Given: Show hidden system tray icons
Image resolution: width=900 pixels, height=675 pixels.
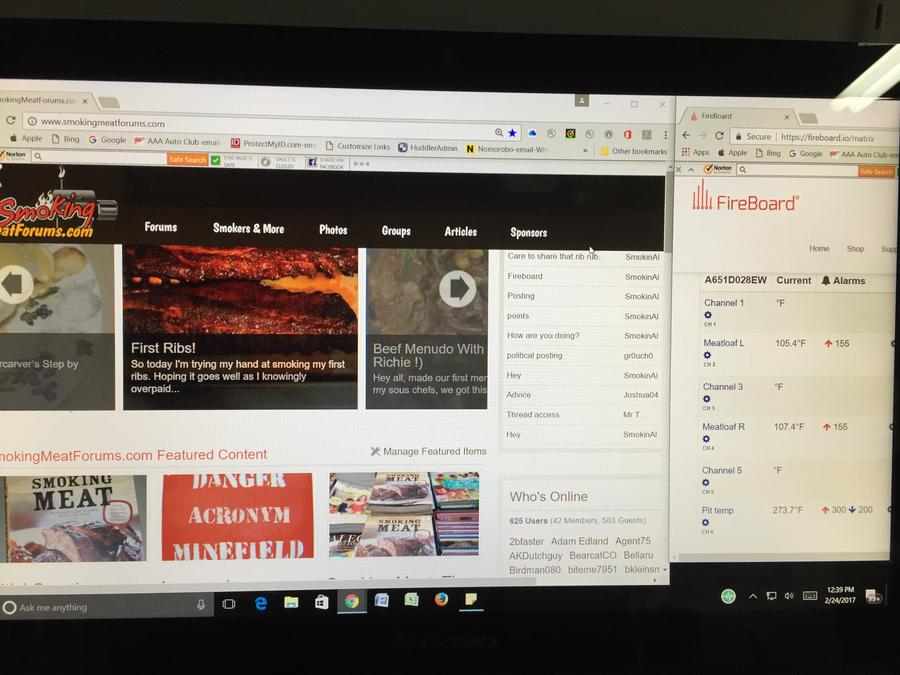Looking at the screenshot, I should (752, 596).
